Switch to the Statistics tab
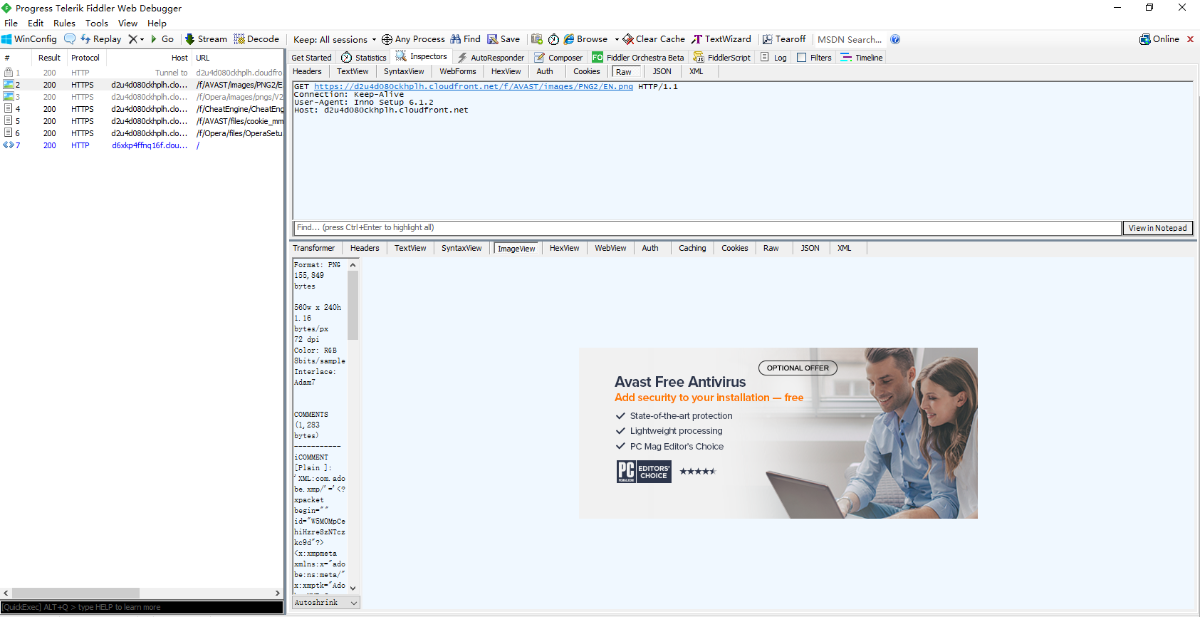The image size is (1200, 617). click(364, 58)
